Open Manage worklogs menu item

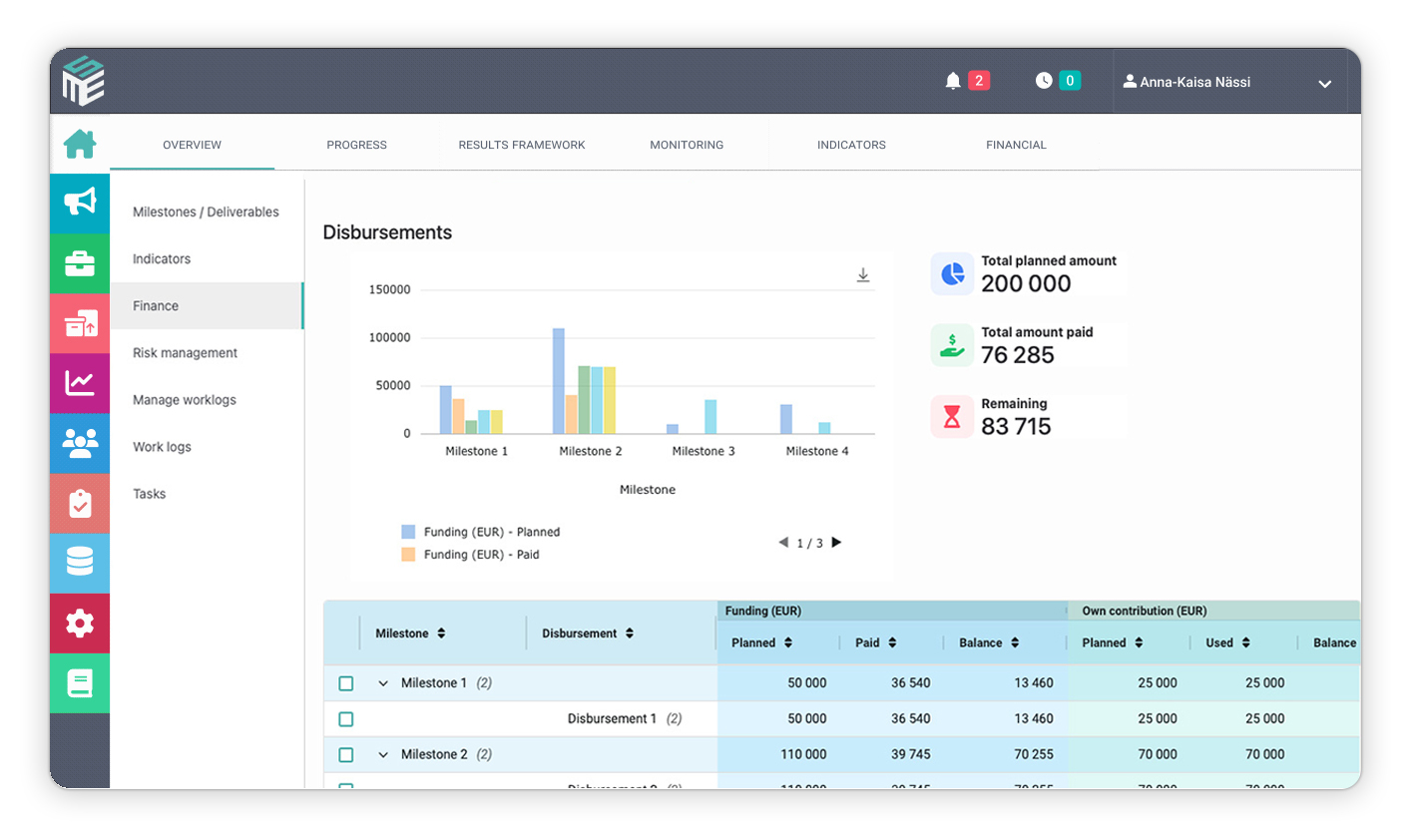(x=185, y=400)
